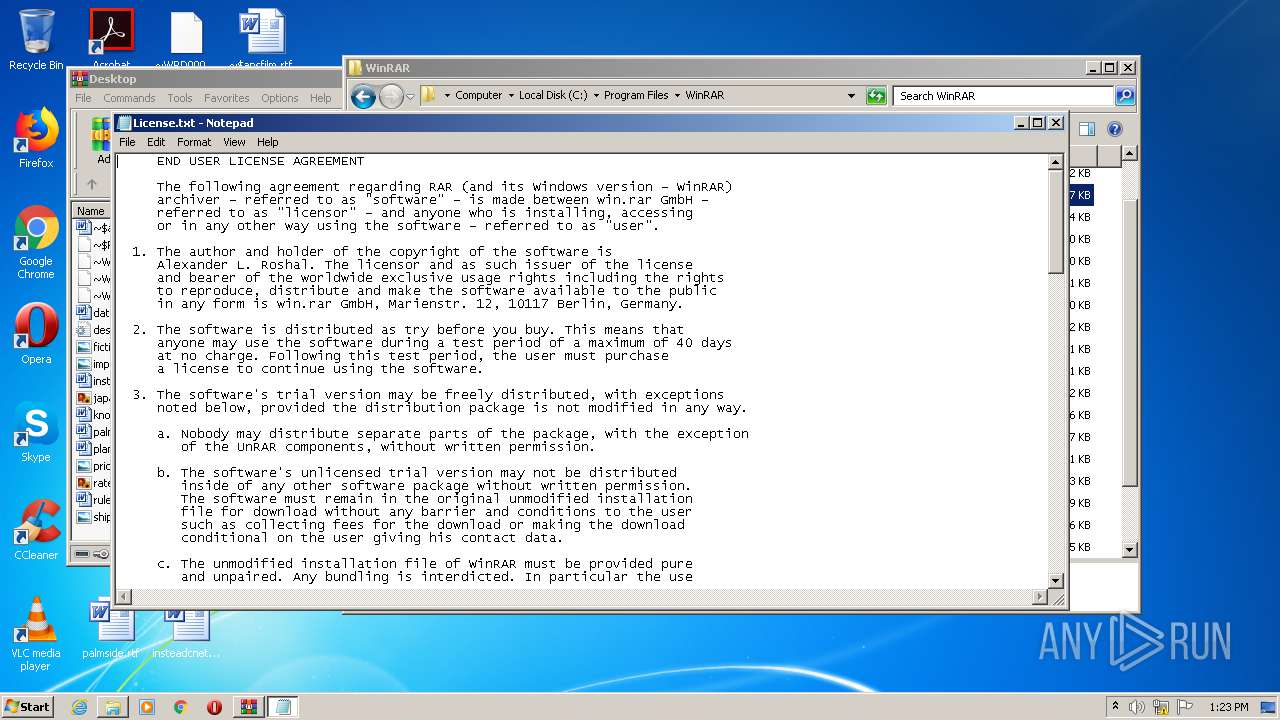This screenshot has height=720, width=1280.
Task: Open the Recycle Bin desktop icon
Action: click(36, 40)
